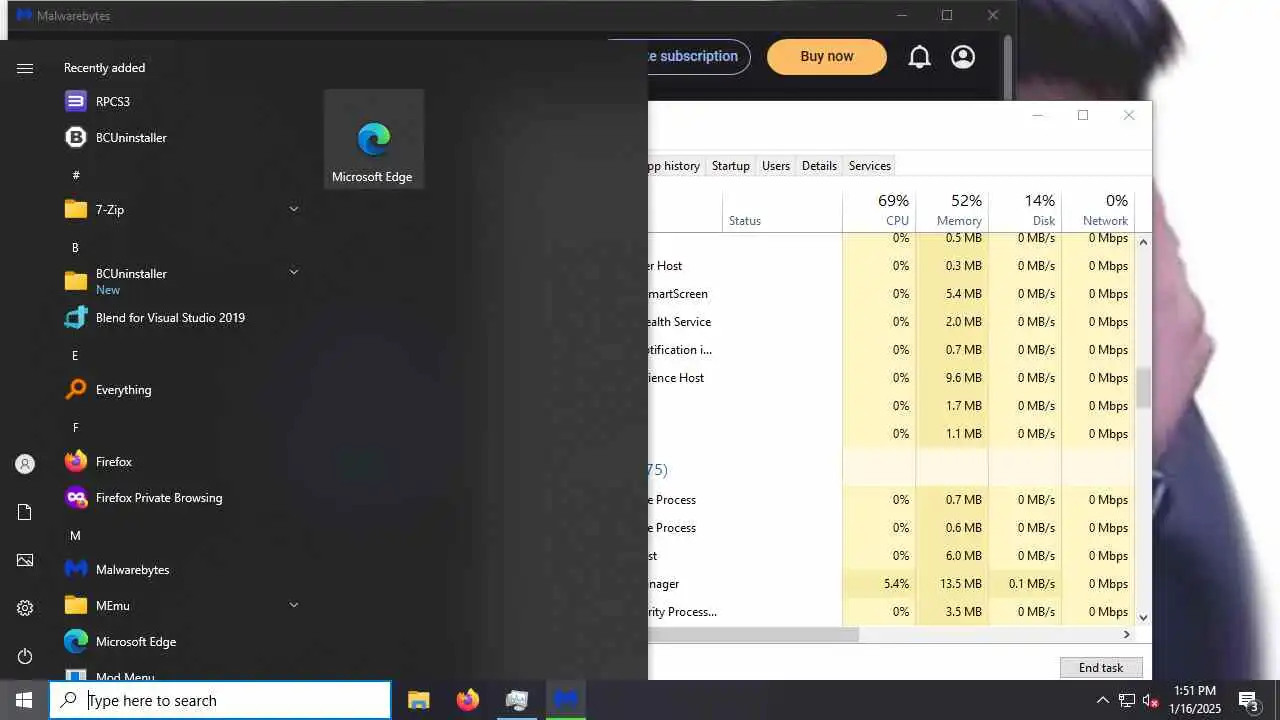
Task: Select the 13.5 MB memory cell
Action: pyautogui.click(x=952, y=584)
